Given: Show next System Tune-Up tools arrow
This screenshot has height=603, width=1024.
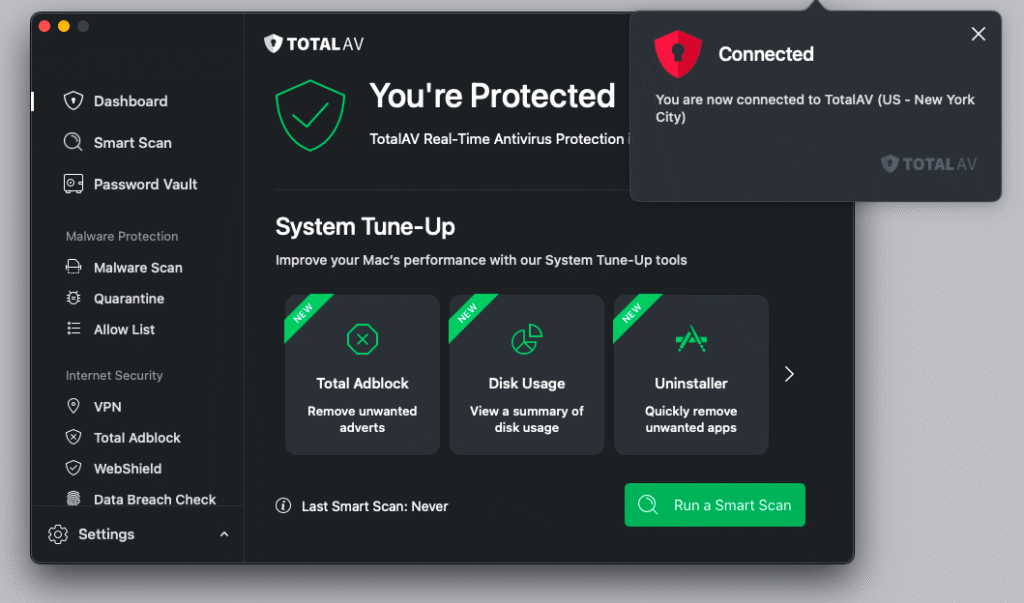Looking at the screenshot, I should coord(789,374).
